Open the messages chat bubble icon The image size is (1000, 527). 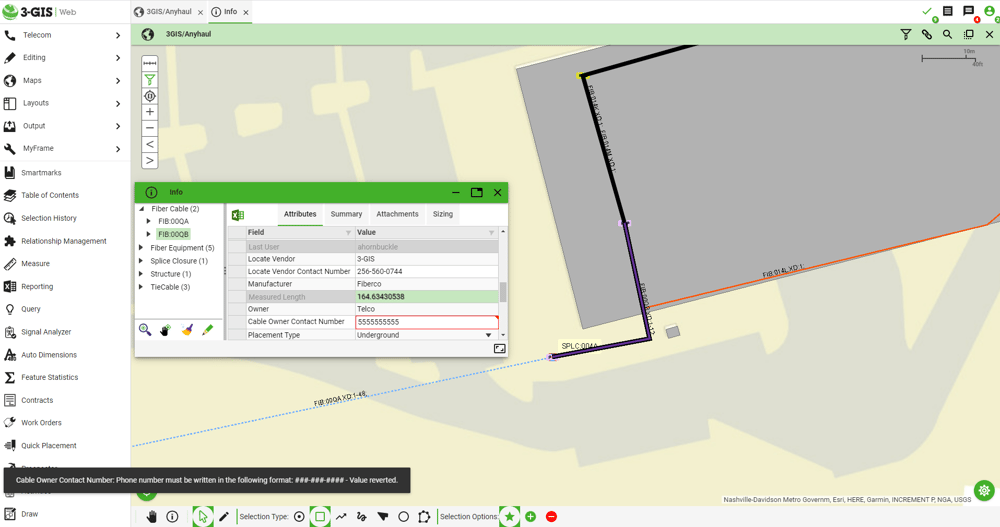tap(969, 11)
